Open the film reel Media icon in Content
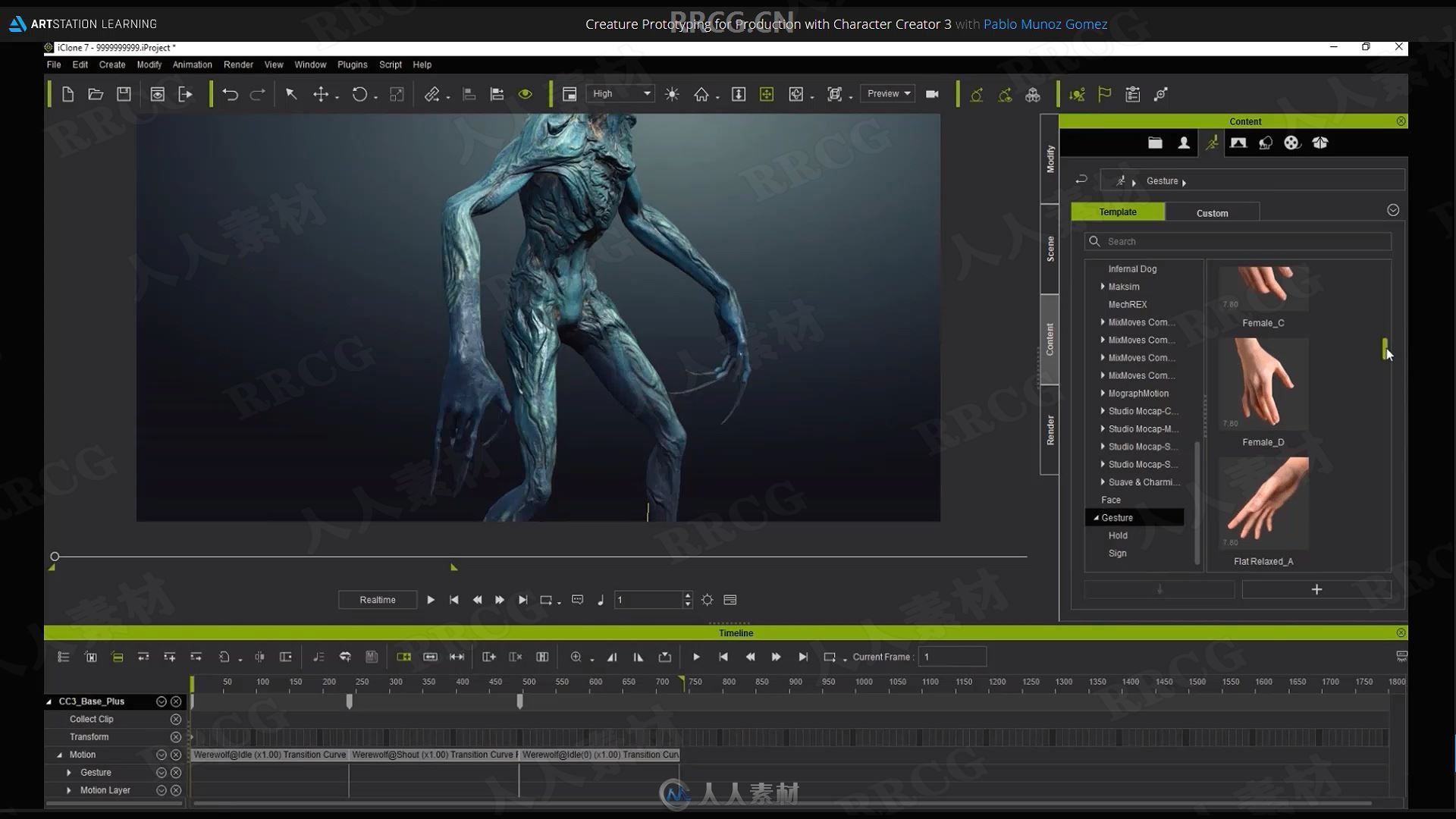 tap(1292, 143)
